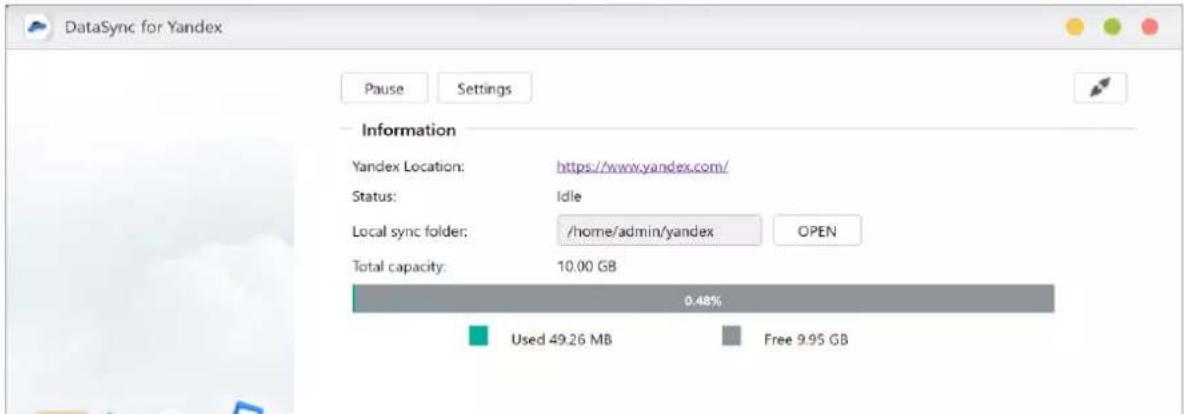Select the 'Used 49.26 MB' text
Image resolution: width=1184 pixels, height=414 pixels.
click(561, 339)
